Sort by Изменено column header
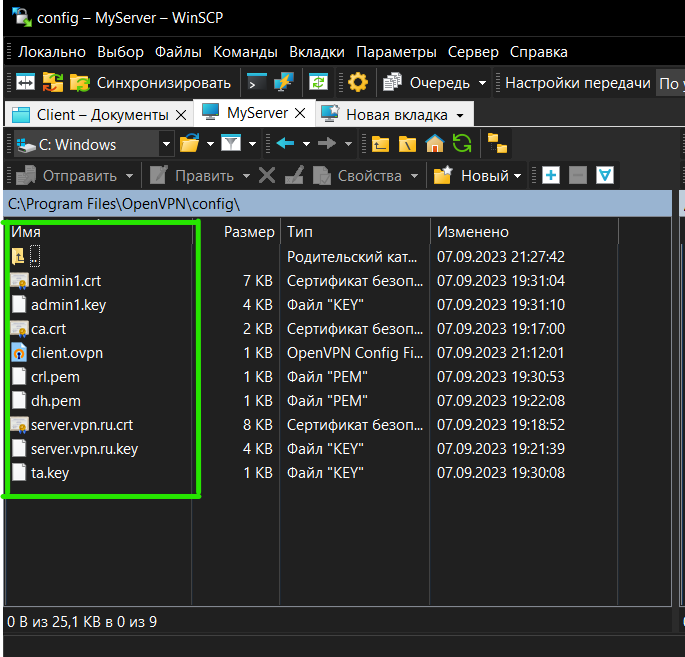Image resolution: width=685 pixels, height=657 pixels. coord(473,232)
